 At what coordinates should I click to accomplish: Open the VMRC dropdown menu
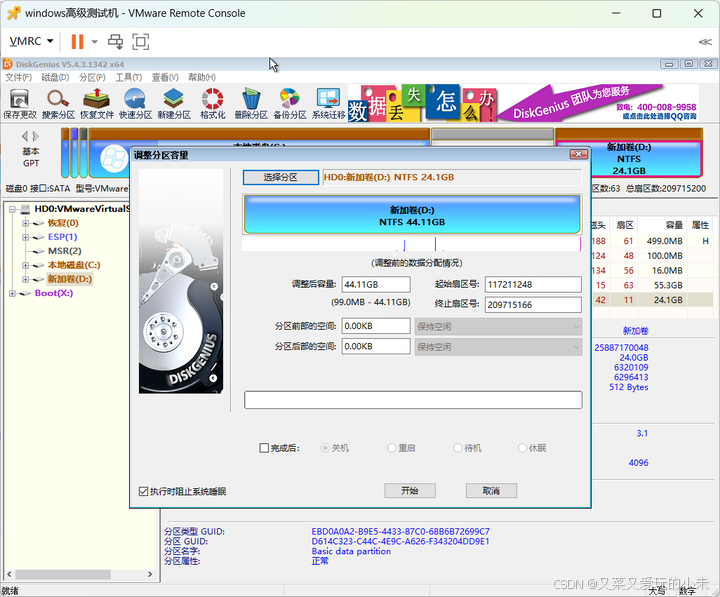coord(31,41)
